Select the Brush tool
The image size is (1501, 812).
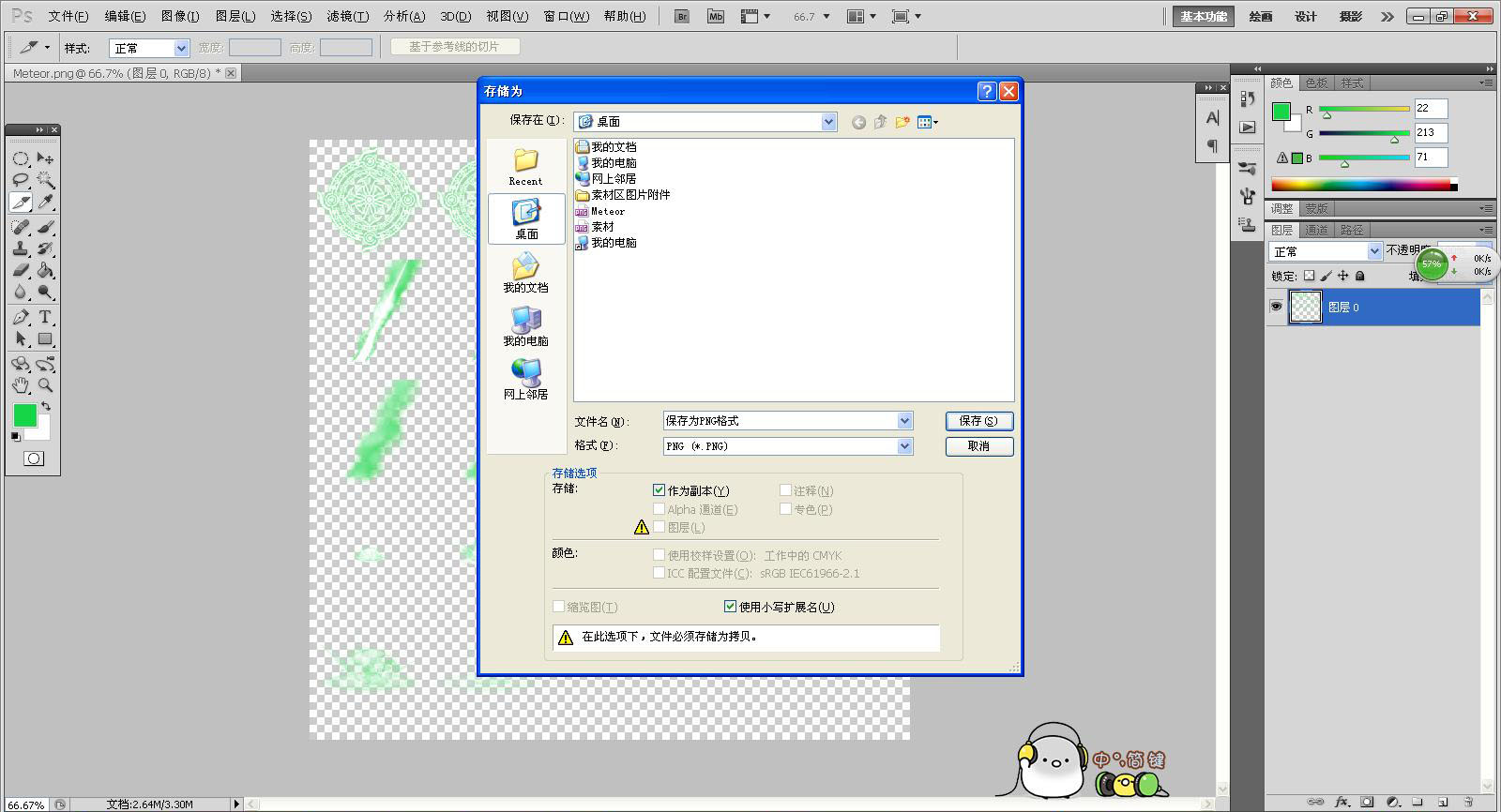click(45, 227)
